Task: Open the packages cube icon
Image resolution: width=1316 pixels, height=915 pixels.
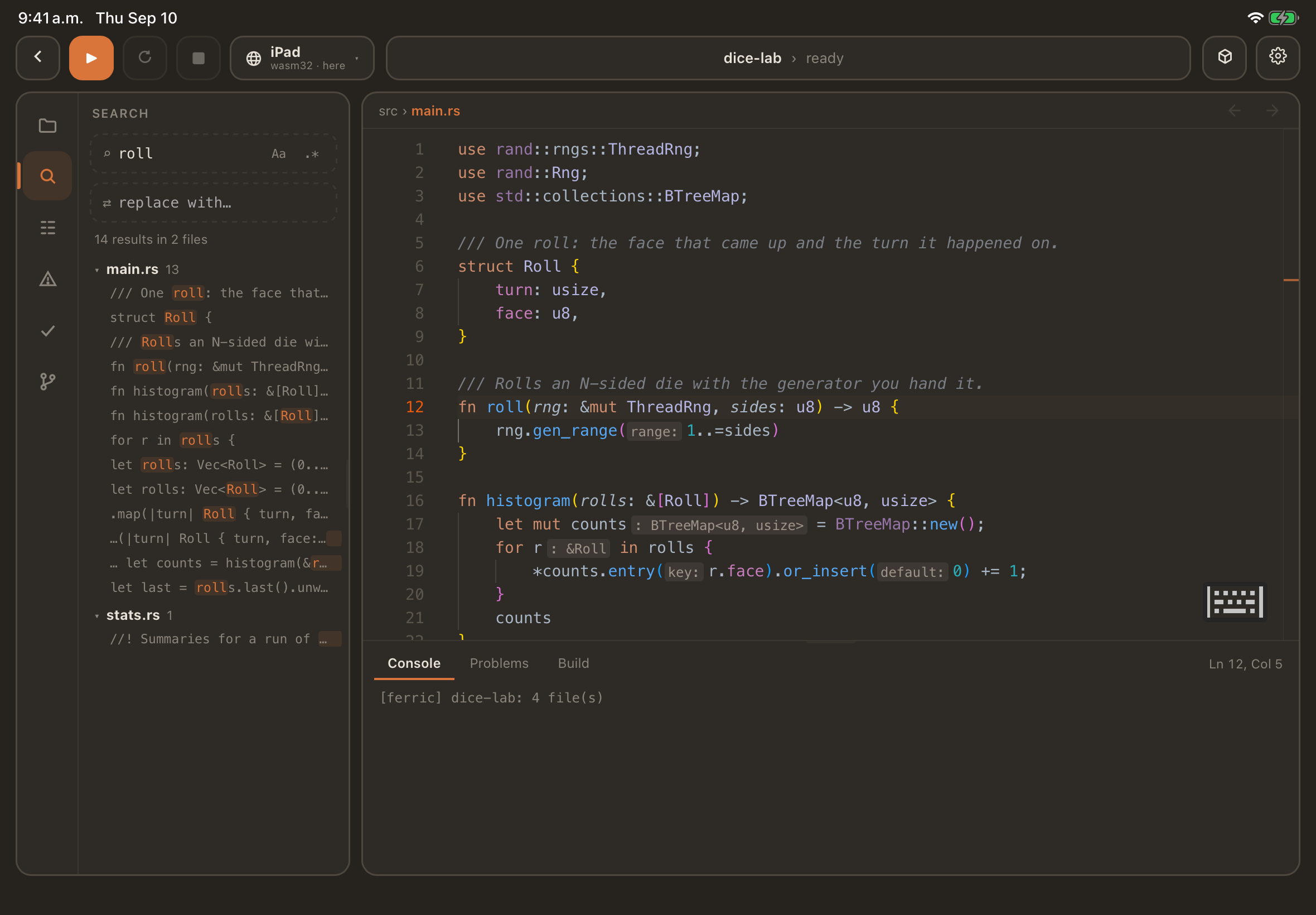Action: click(x=1225, y=57)
